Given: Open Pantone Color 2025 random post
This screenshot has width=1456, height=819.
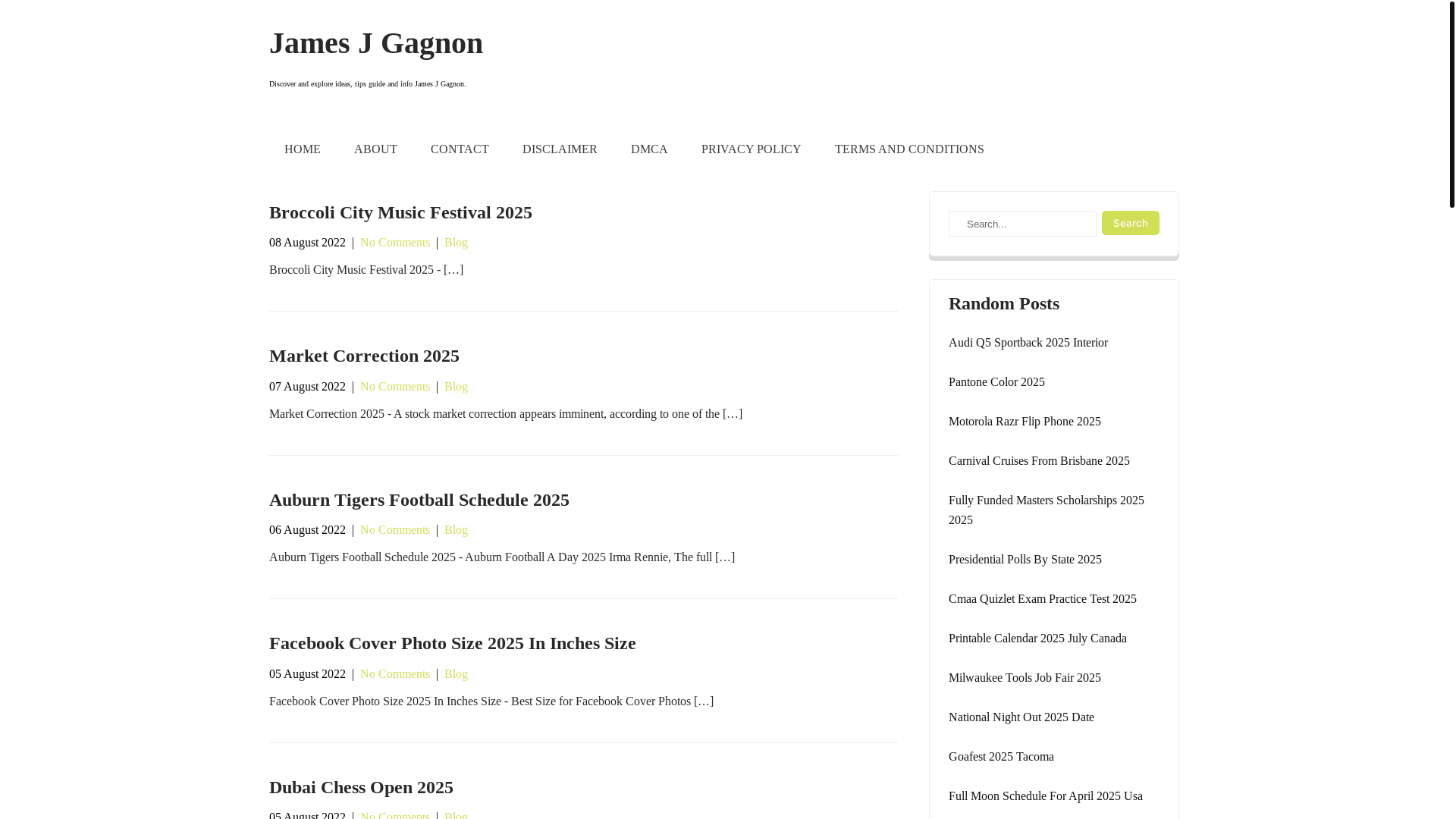Looking at the screenshot, I should [996, 382].
